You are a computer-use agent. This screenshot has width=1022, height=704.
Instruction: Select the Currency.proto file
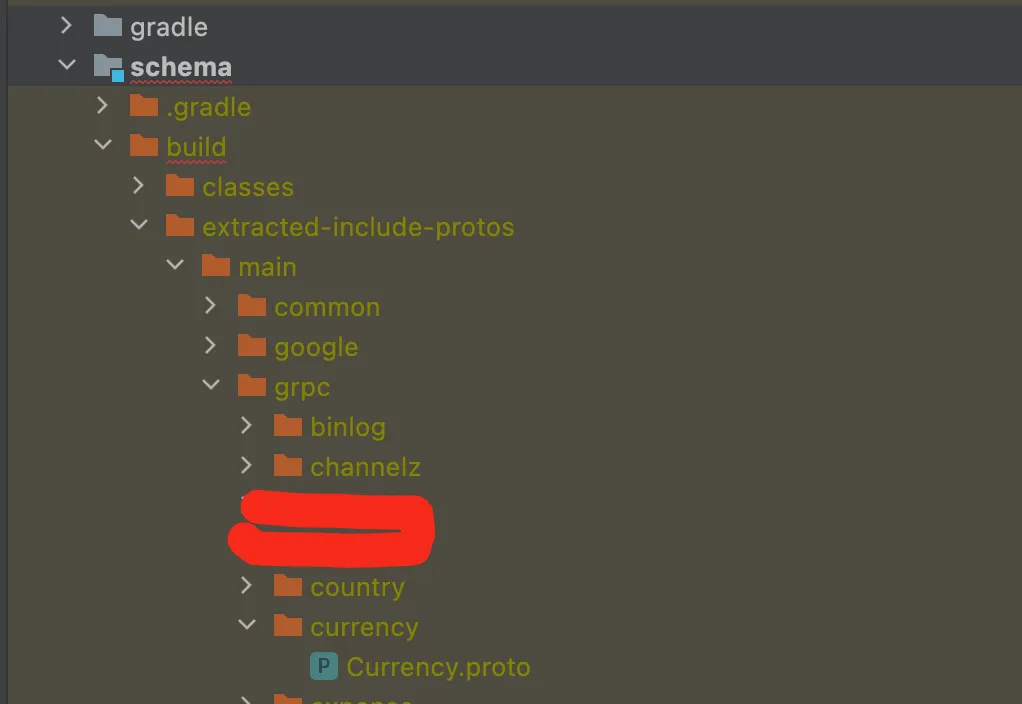(x=438, y=667)
